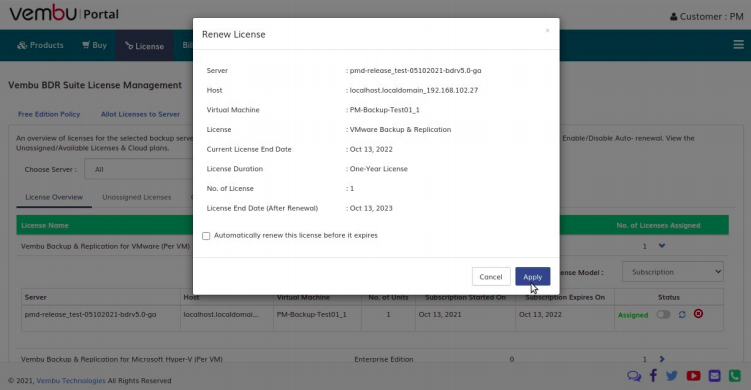Image resolution: width=751 pixels, height=390 pixels.
Task: Click the Customer : PM user label
Action: 706,16
